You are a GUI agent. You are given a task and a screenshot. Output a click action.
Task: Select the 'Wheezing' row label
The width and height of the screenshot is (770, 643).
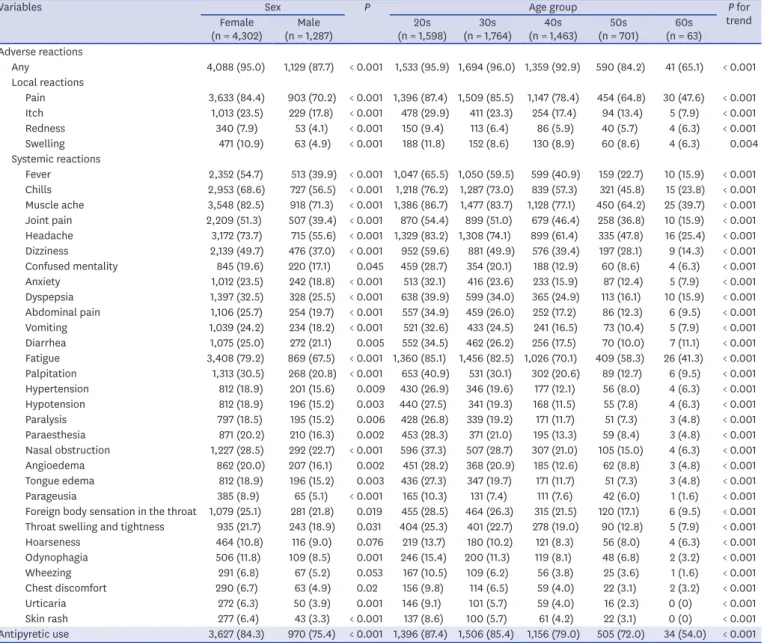[x=48, y=572]
